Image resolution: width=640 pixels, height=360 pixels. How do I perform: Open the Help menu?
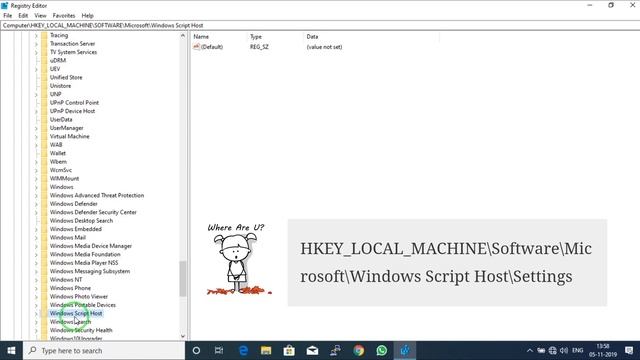(x=87, y=16)
